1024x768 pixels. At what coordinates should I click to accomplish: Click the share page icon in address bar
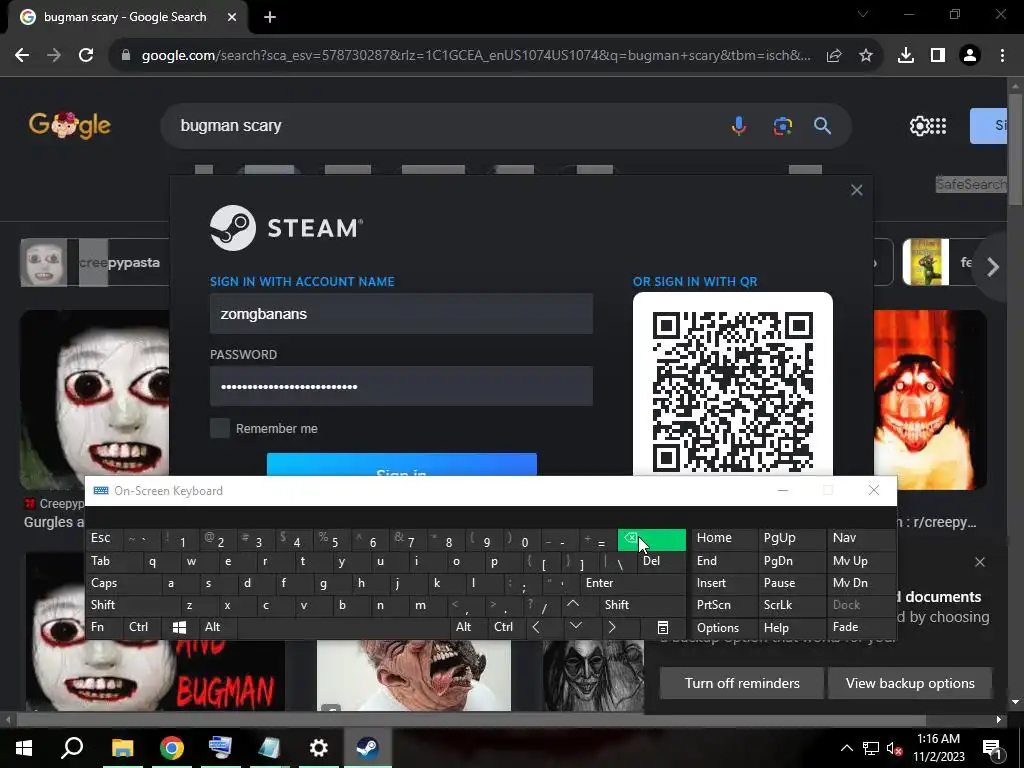(834, 56)
